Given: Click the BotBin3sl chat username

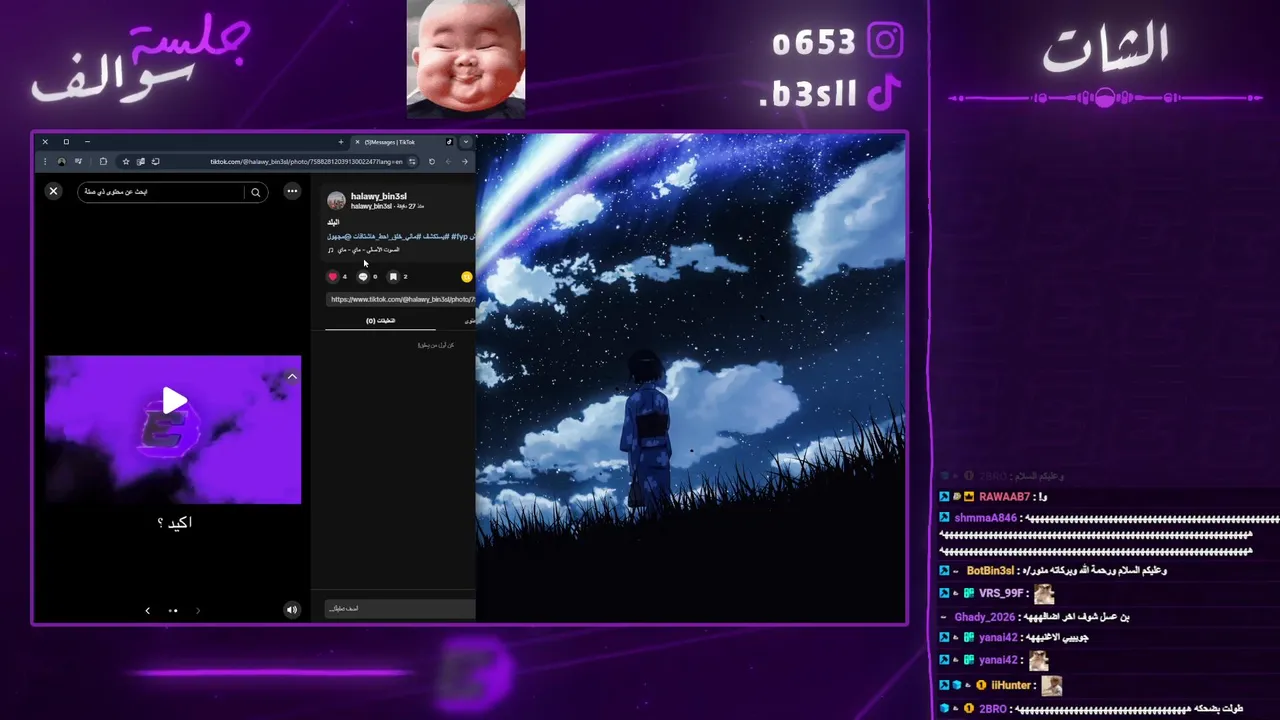Looking at the screenshot, I should (990, 571).
